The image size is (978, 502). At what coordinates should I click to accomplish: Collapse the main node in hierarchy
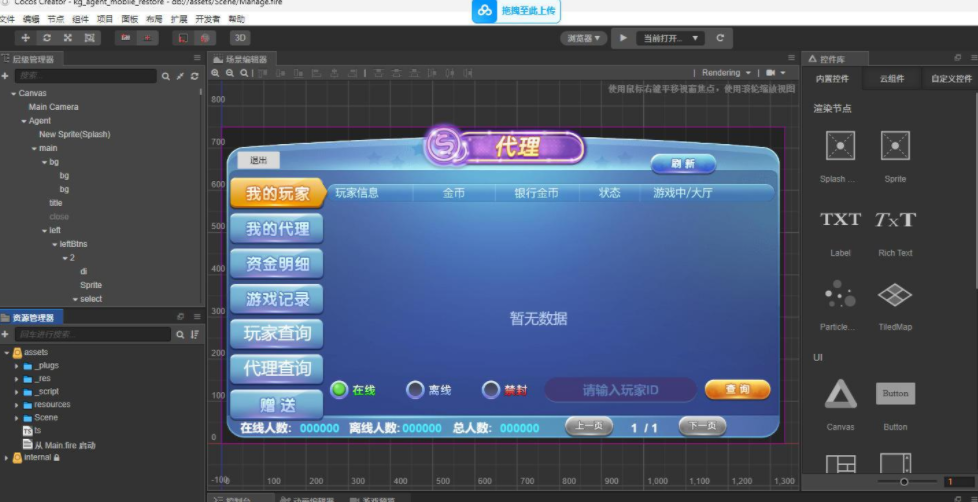[34, 148]
